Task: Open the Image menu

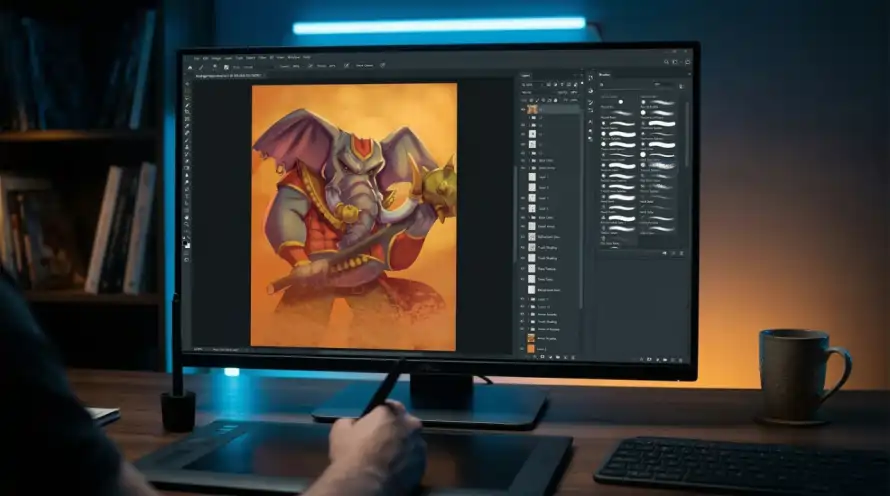Action: click(x=216, y=58)
